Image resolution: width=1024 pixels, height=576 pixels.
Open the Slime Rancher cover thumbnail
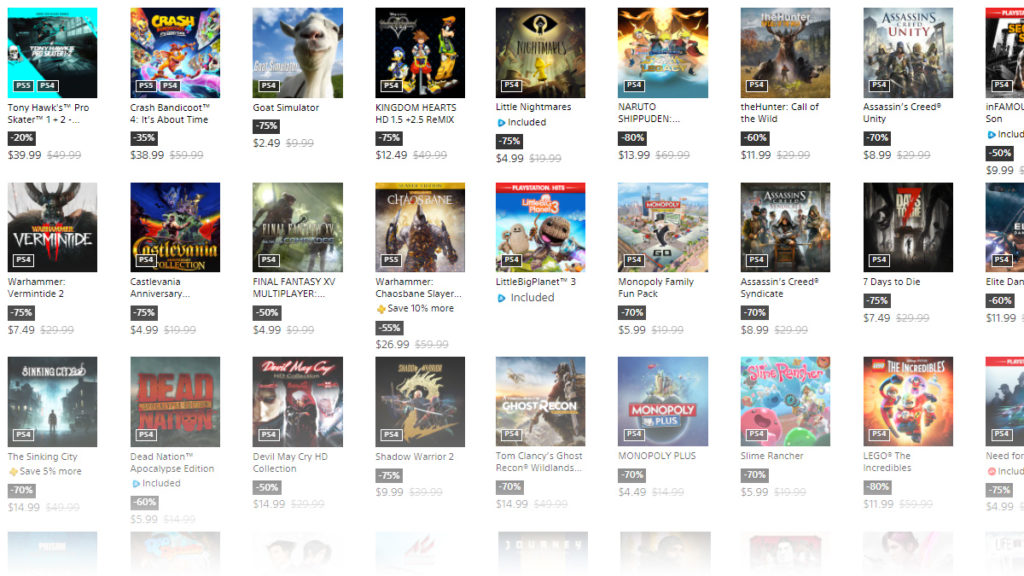785,402
